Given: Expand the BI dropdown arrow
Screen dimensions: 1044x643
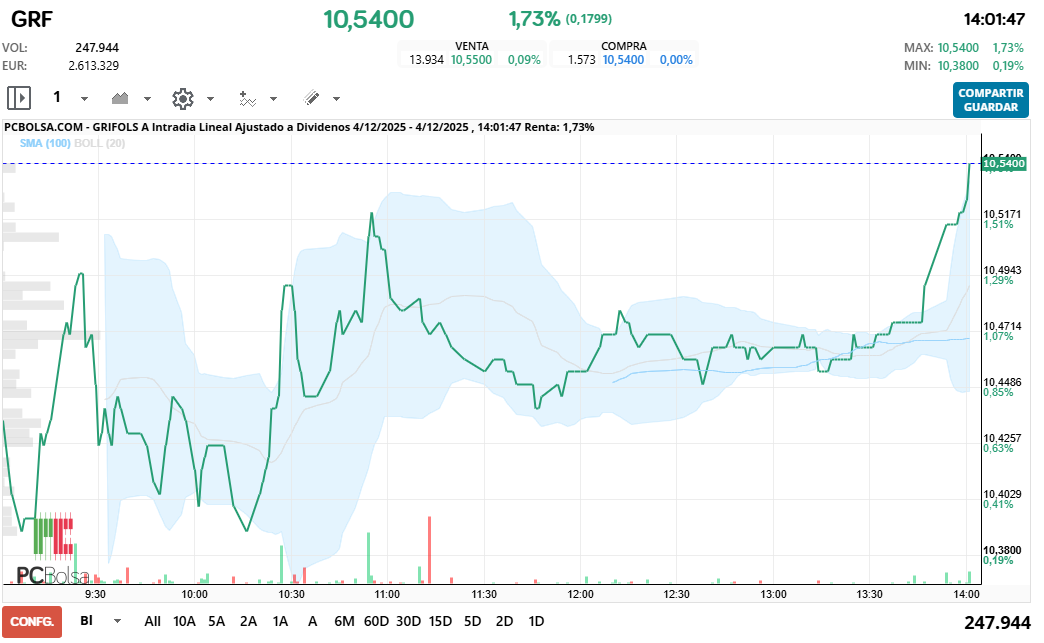Looking at the screenshot, I should (118, 621).
